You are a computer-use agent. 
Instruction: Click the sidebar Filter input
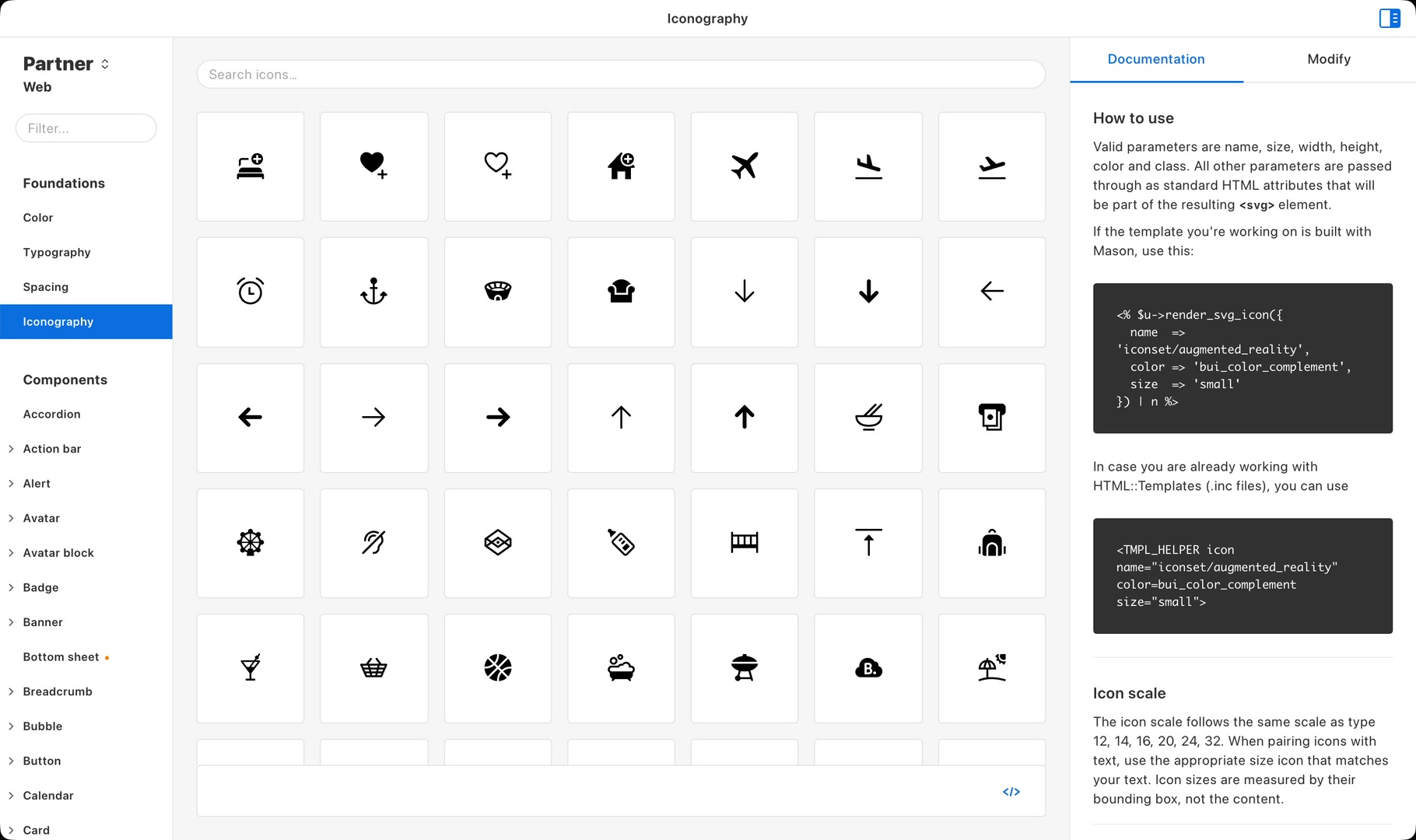coord(86,128)
